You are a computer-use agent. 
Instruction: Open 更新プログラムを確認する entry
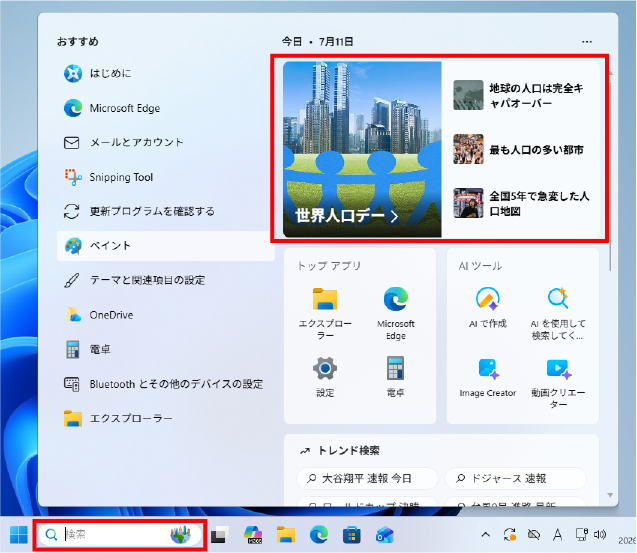[x=166, y=211]
